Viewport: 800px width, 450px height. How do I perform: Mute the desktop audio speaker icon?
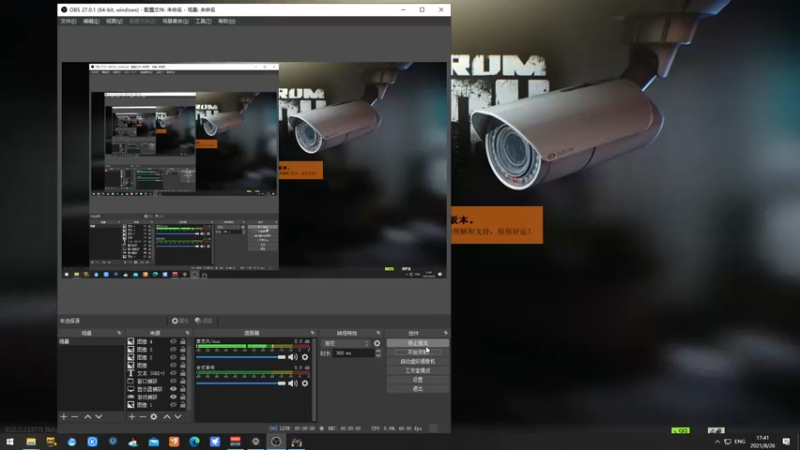pos(293,383)
